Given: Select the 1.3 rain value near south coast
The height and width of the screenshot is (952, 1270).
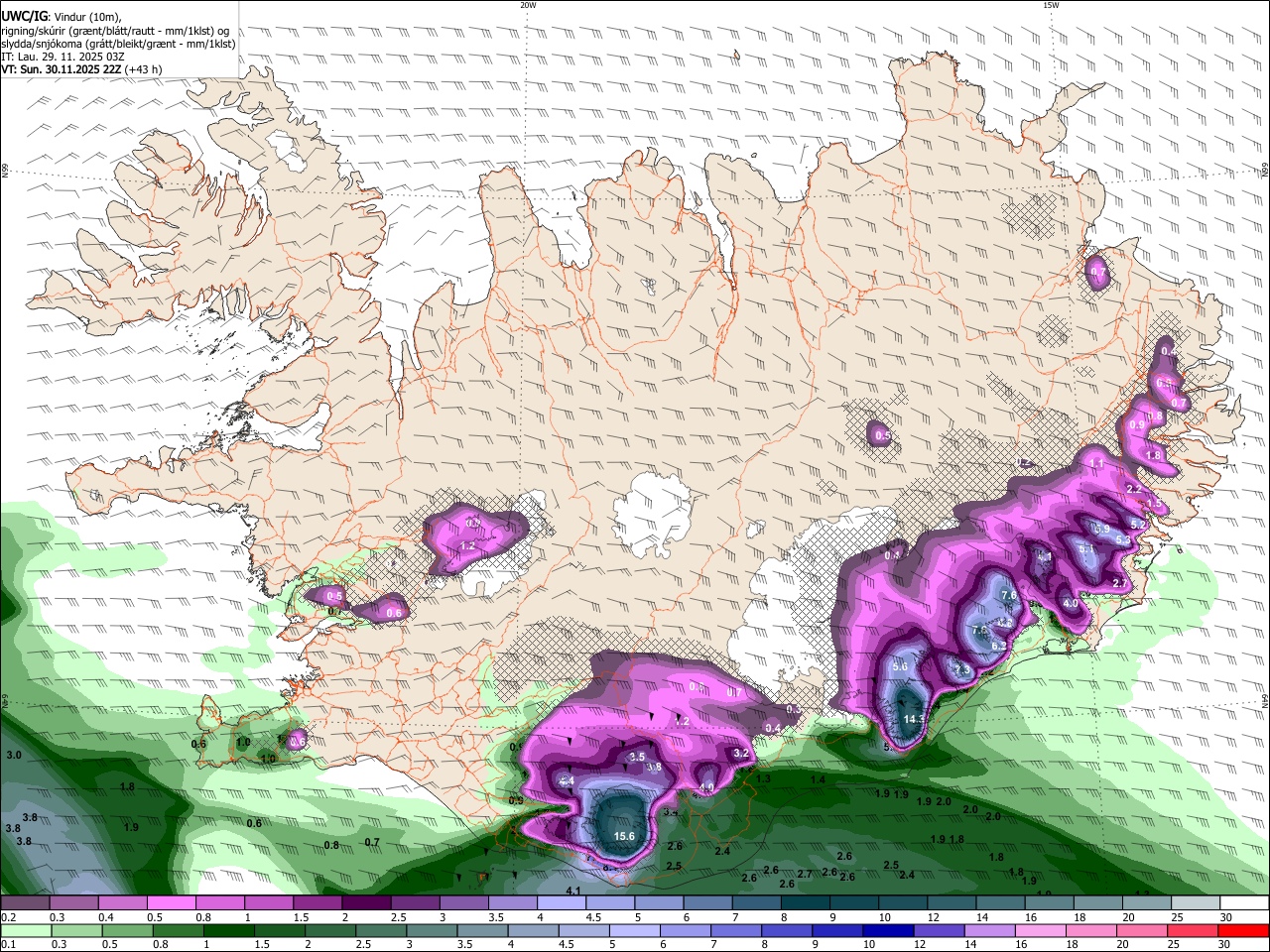Looking at the screenshot, I should 763,779.
